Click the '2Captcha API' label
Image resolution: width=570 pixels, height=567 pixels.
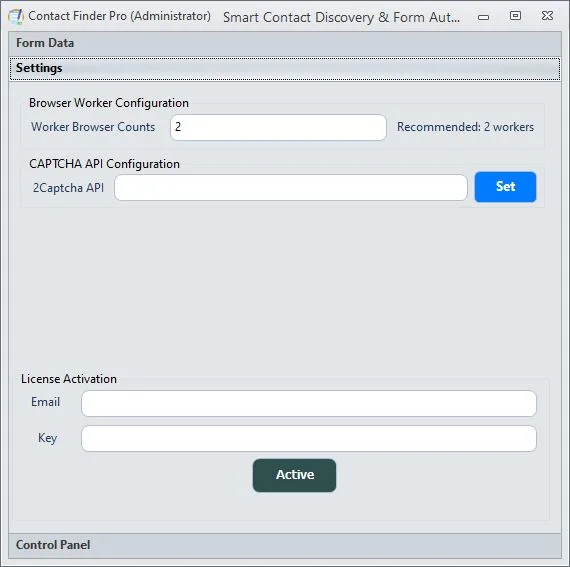coord(68,188)
